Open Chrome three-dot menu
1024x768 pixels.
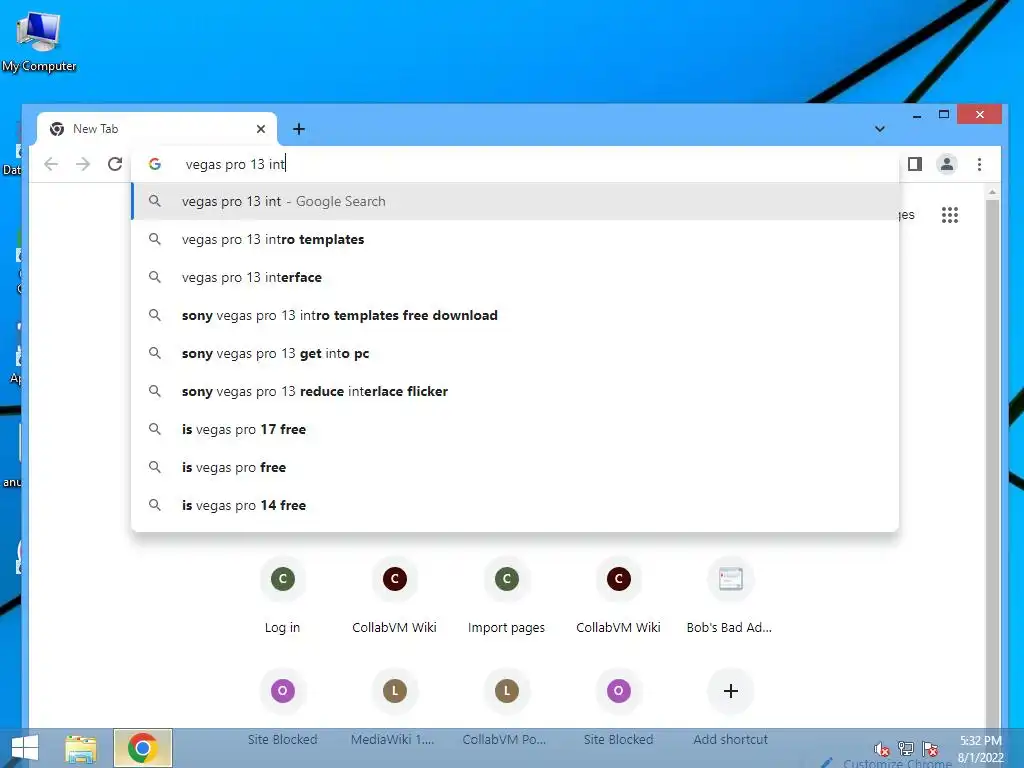979,164
